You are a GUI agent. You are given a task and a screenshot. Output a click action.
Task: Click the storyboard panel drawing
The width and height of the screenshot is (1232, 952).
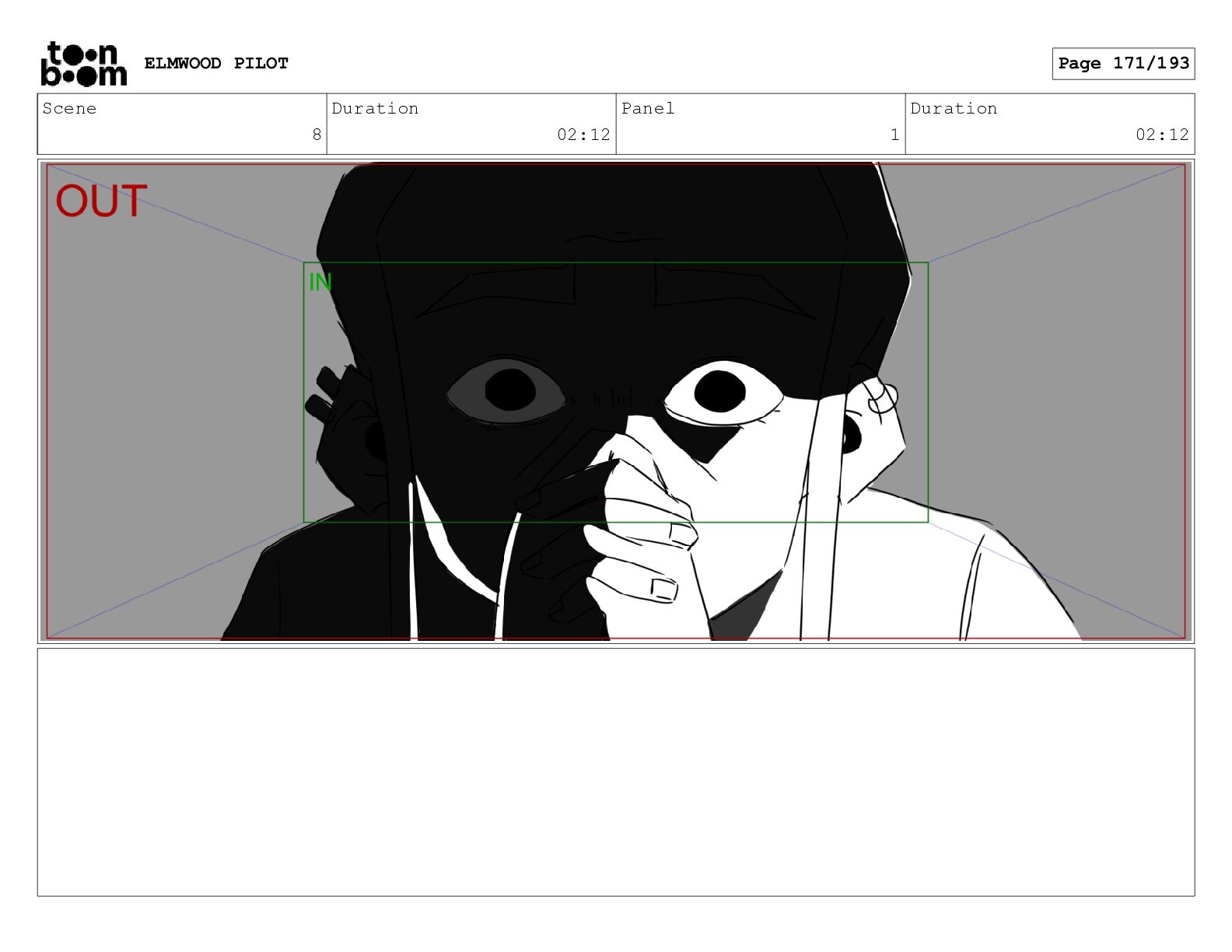[616, 401]
